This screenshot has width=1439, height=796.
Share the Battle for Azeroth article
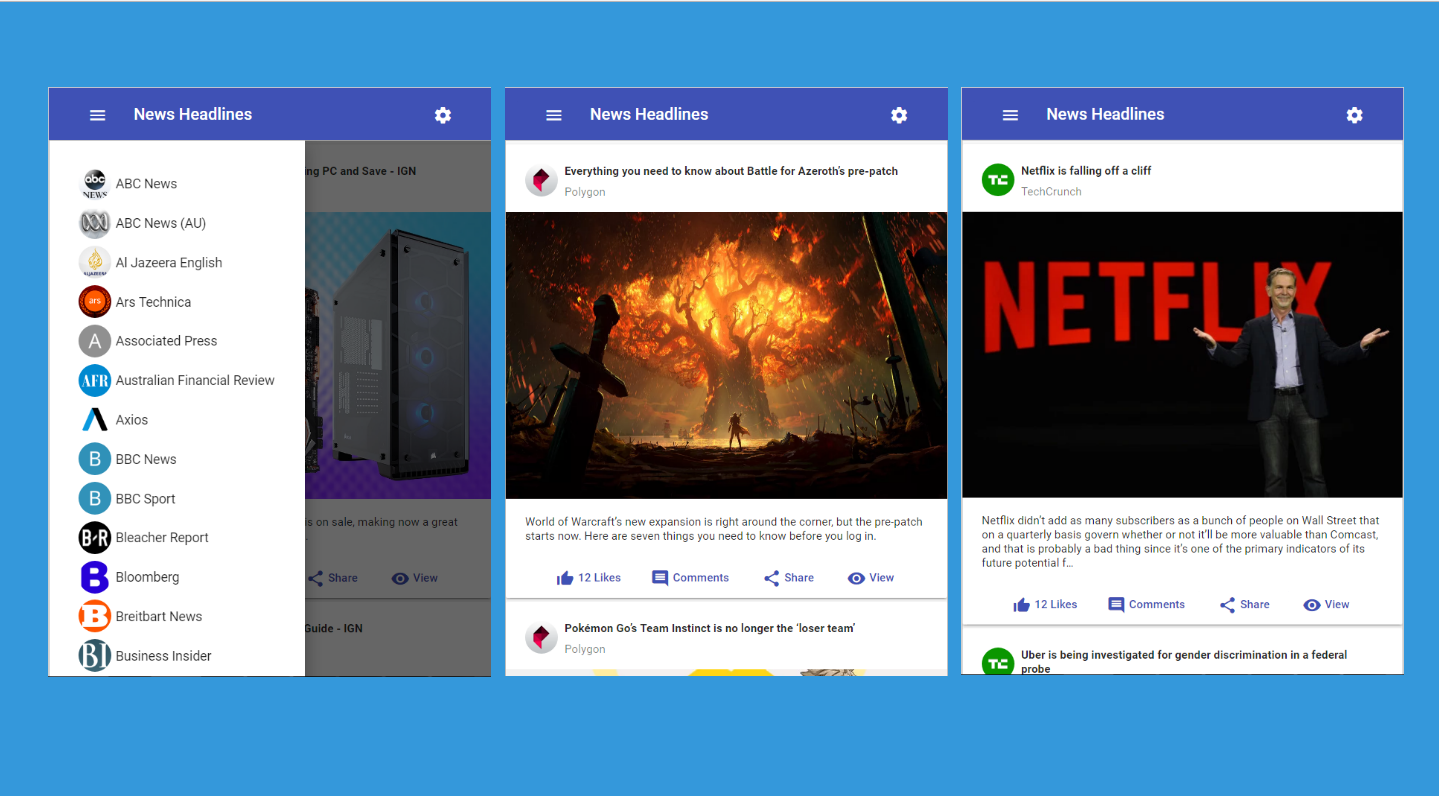(x=788, y=578)
